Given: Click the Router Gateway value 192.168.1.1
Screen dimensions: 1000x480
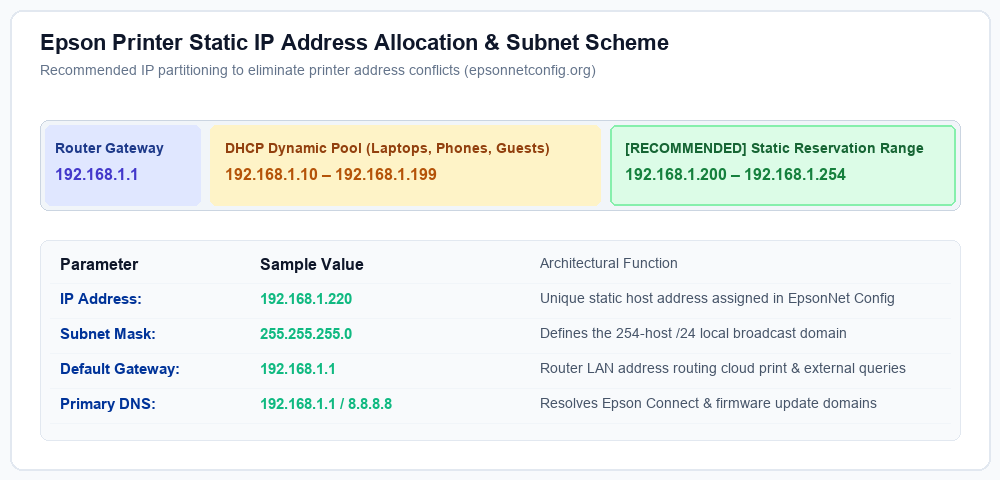Looking at the screenshot, I should tap(97, 174).
